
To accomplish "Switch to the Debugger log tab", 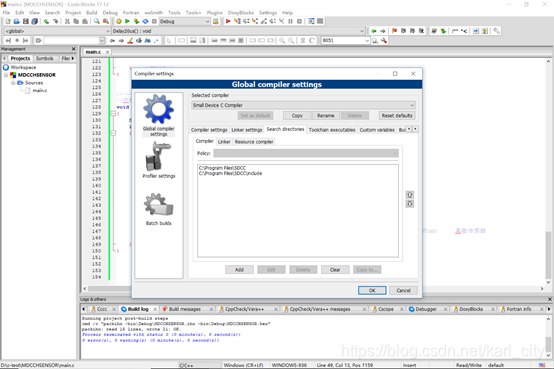I will pos(426,309).
